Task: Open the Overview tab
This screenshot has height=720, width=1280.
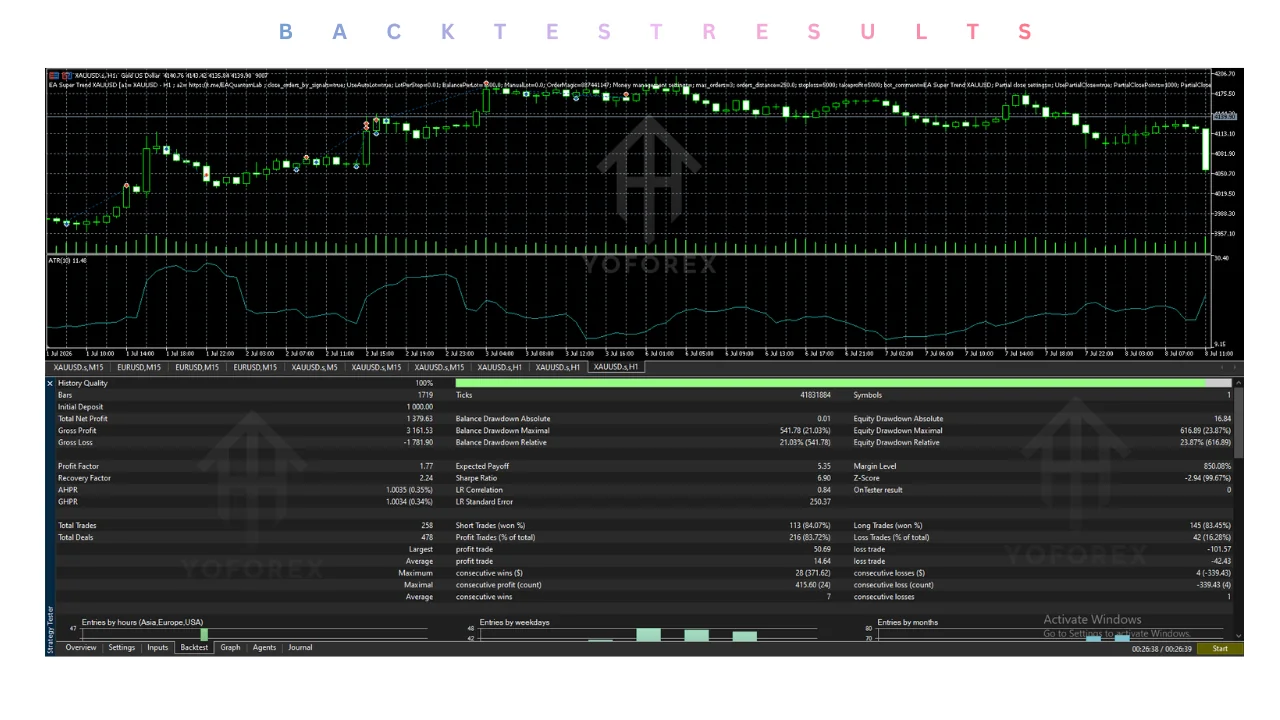Action: 81,648
